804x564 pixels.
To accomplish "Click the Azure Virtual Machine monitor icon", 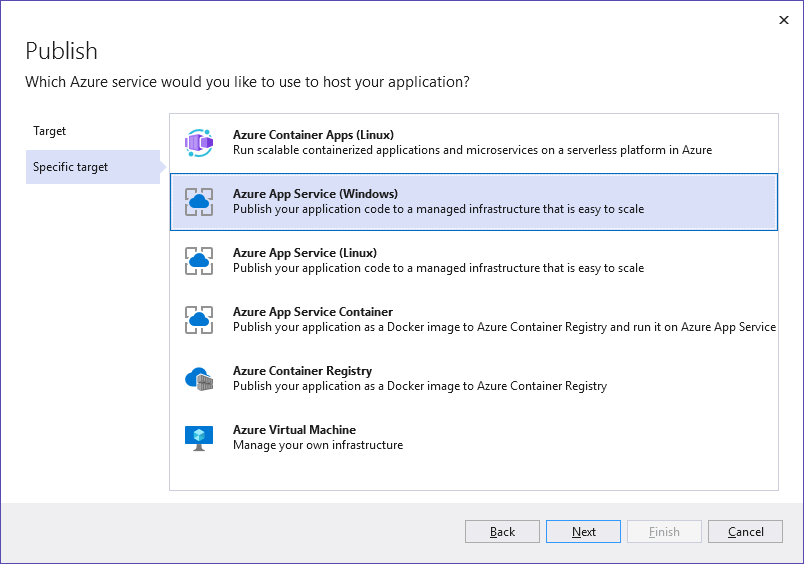I will pos(199,438).
